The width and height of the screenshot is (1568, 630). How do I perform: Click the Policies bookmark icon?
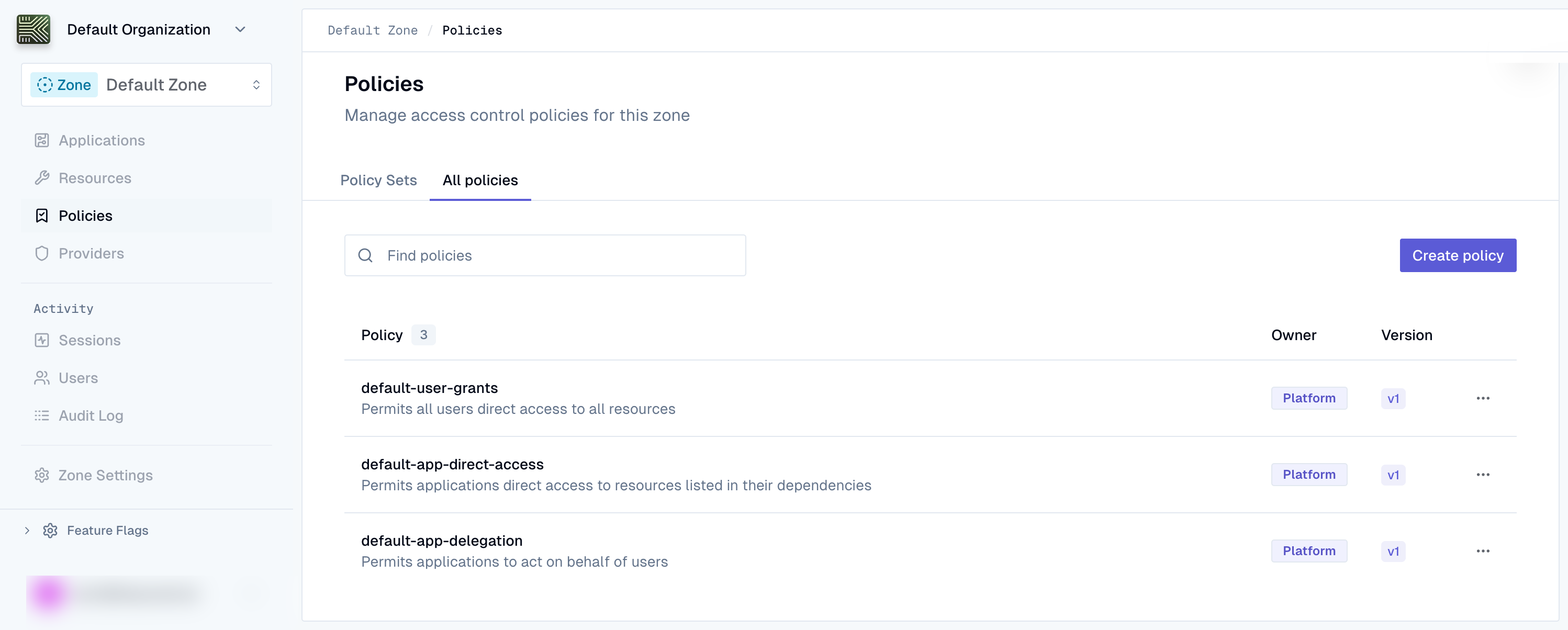pyautogui.click(x=41, y=216)
